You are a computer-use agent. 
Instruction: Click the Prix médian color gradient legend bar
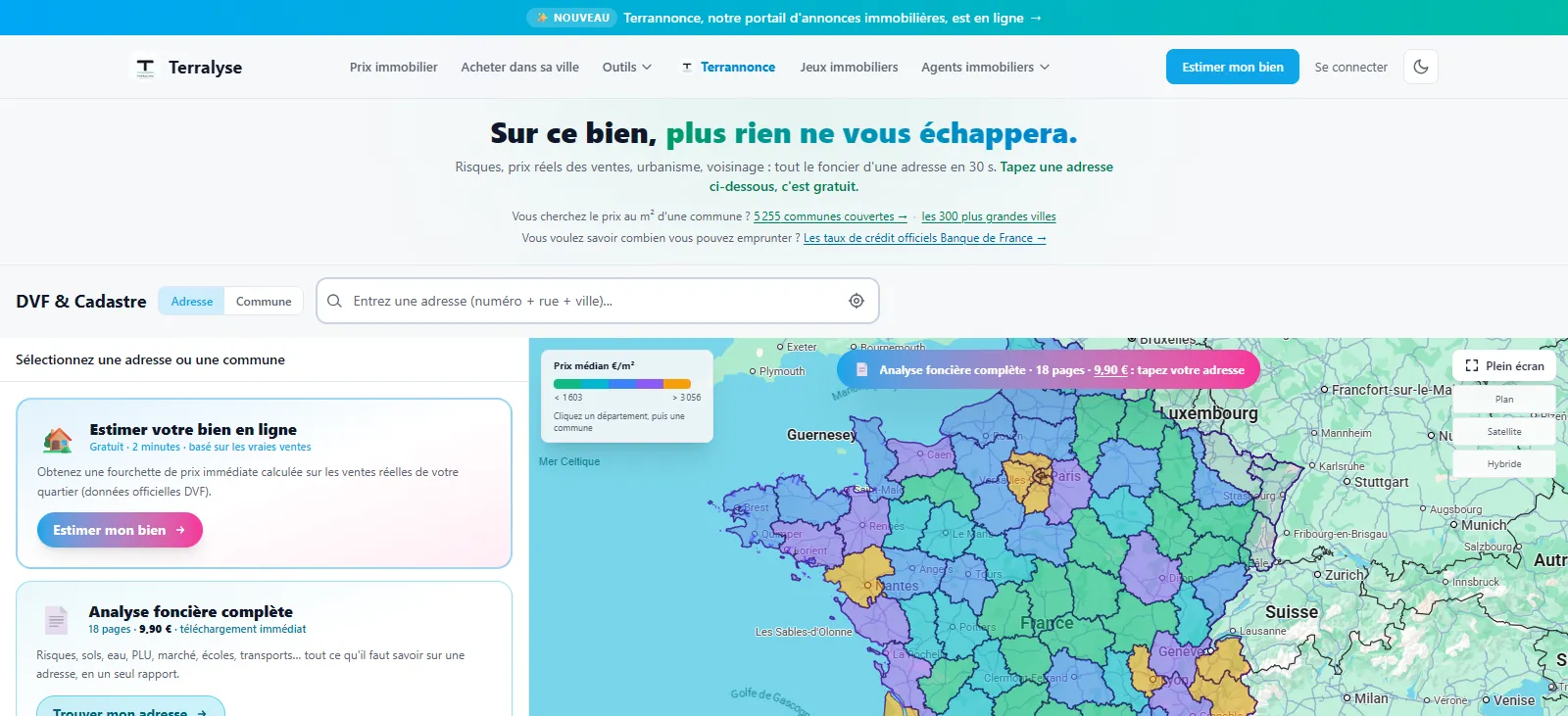622,384
